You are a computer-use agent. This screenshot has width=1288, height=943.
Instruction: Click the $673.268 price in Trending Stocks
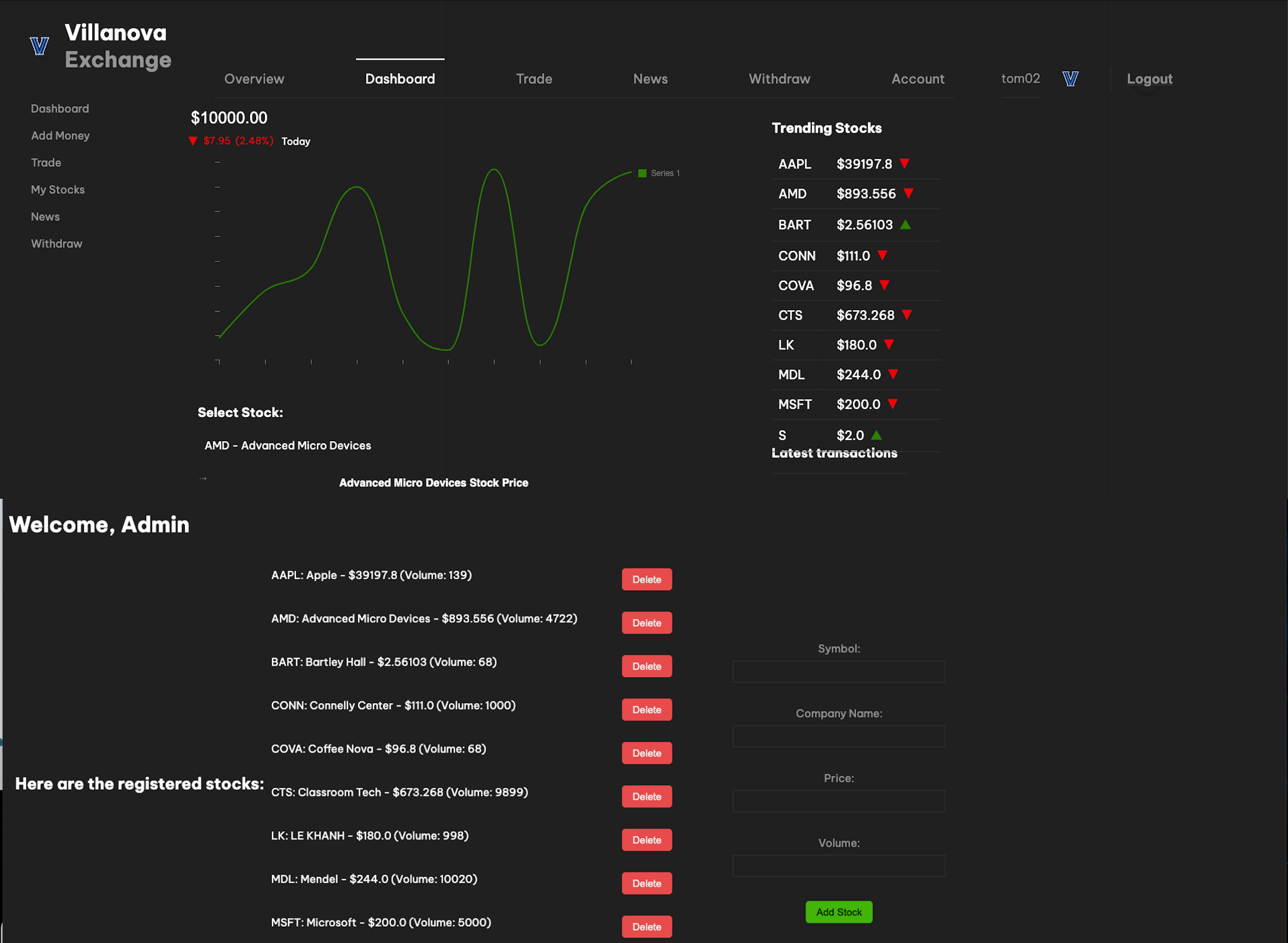[865, 314]
